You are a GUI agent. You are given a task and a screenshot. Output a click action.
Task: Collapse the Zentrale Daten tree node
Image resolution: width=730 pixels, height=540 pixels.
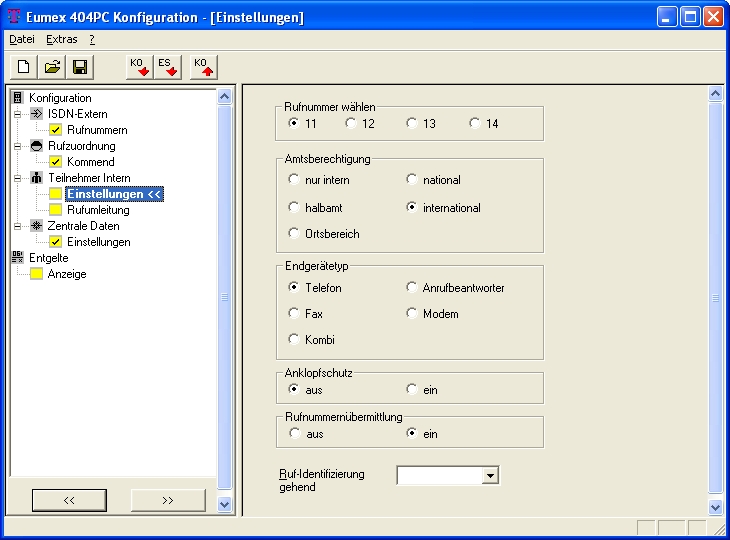17,226
